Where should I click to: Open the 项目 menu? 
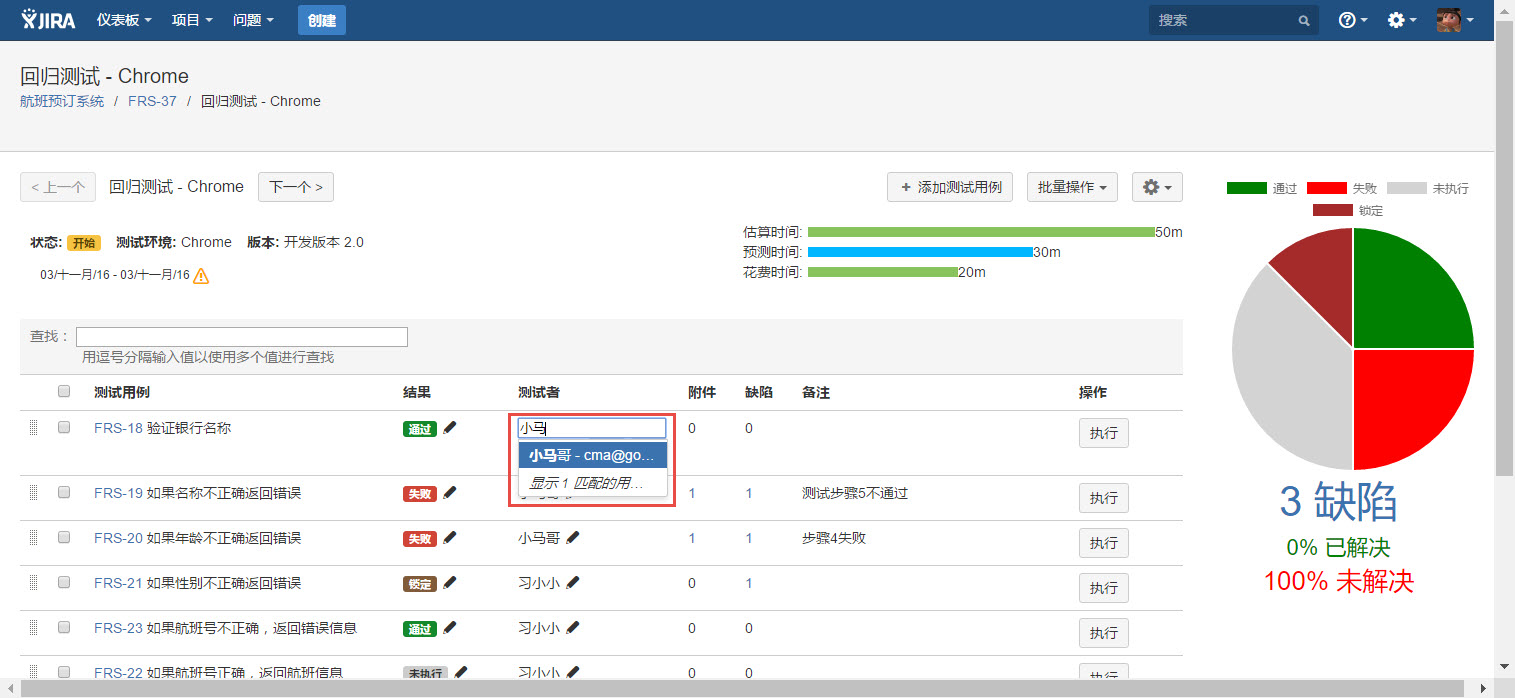click(192, 20)
